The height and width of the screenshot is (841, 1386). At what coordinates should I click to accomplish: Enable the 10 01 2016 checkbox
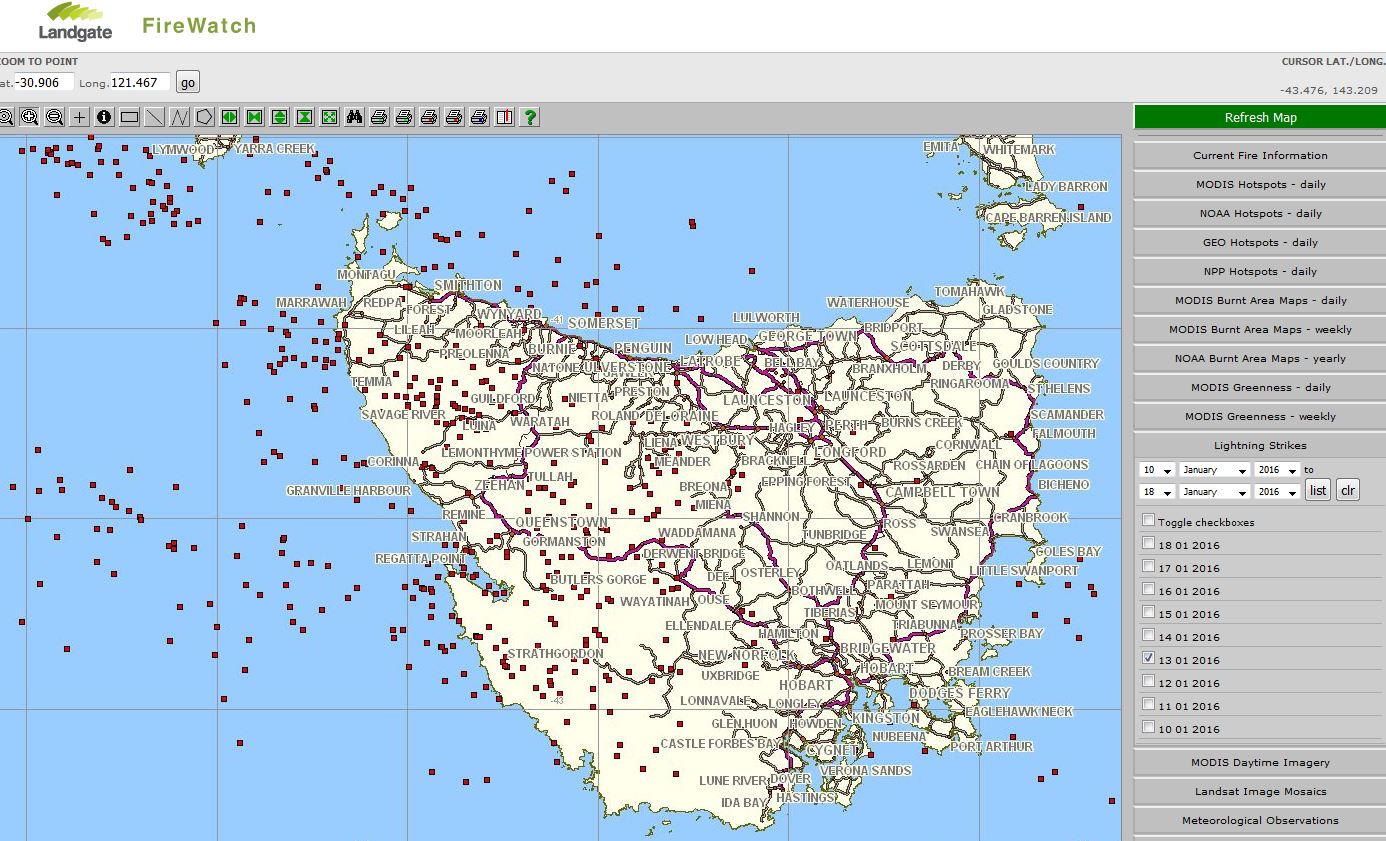pos(1148,727)
